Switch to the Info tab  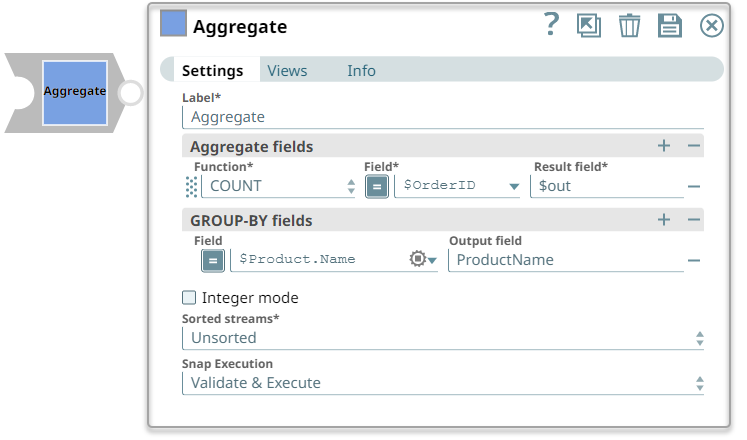pyautogui.click(x=361, y=70)
